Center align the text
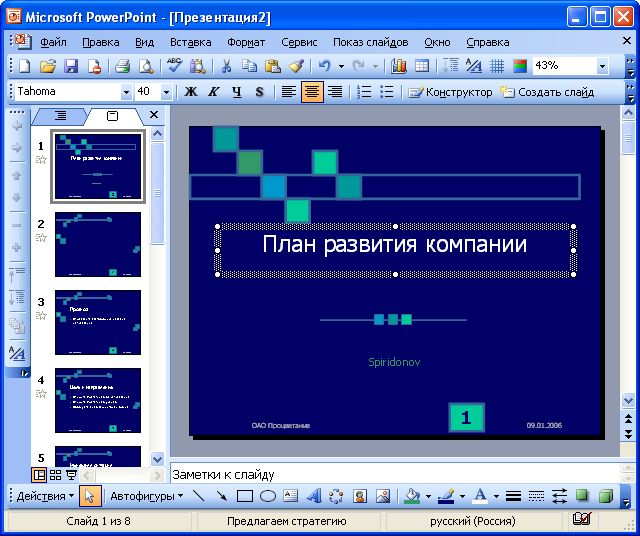The image size is (640, 536). pyautogui.click(x=312, y=92)
